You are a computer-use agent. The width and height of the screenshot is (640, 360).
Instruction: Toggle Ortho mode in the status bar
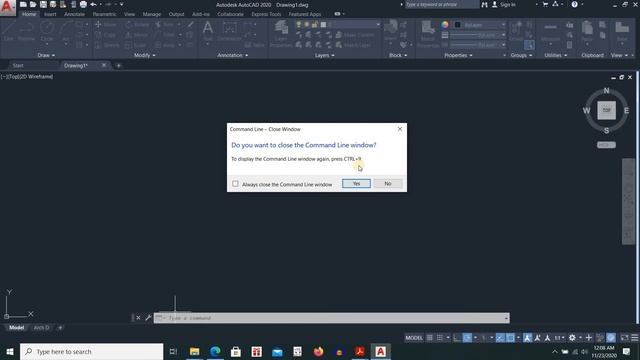[x=457, y=338]
